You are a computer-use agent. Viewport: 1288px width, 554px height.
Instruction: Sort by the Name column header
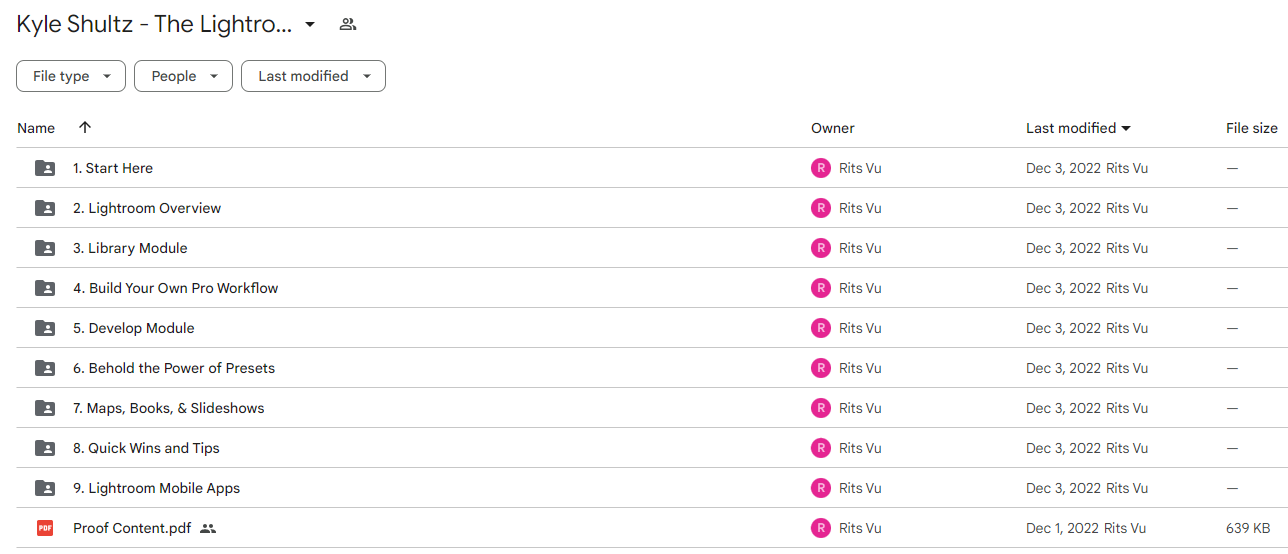tap(36, 128)
